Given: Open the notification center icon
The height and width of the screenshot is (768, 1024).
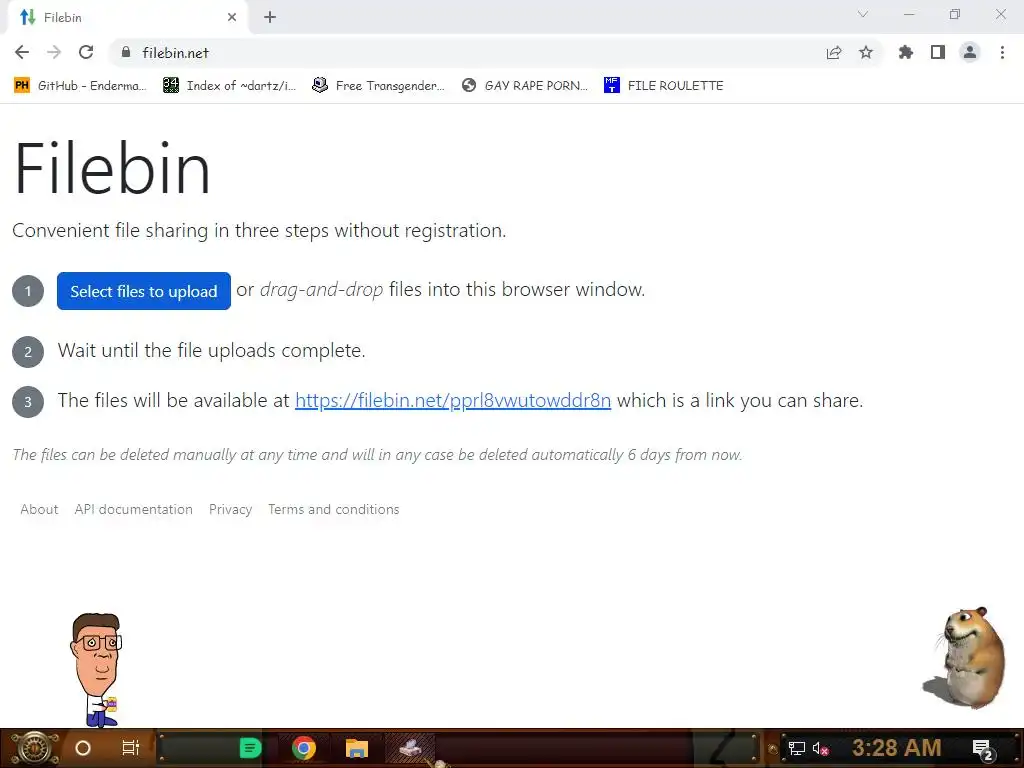Looking at the screenshot, I should point(983,749).
